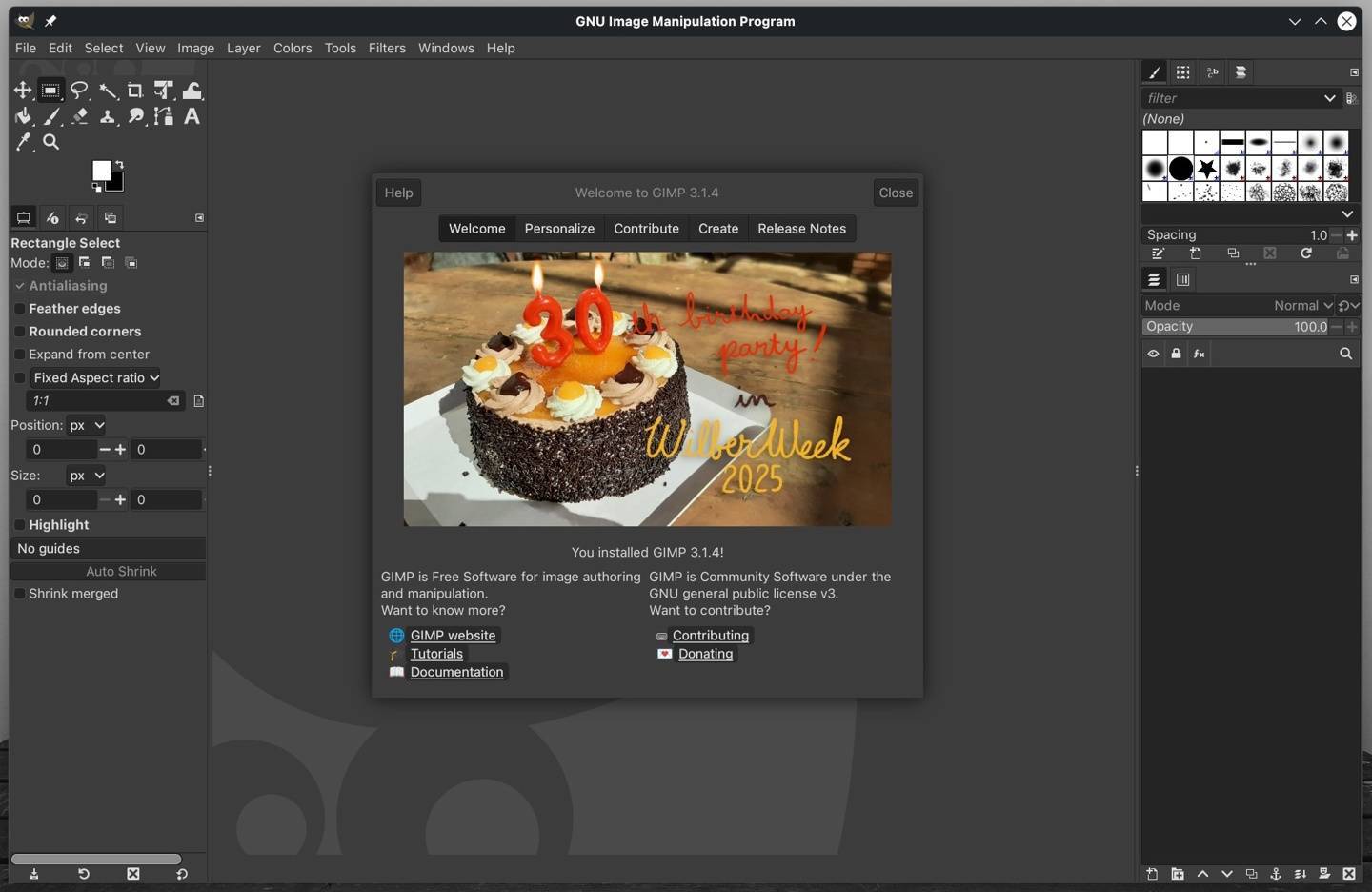Open the Fixed Aspect ratio dropdown
The width and height of the screenshot is (1372, 892).
pyautogui.click(x=96, y=378)
